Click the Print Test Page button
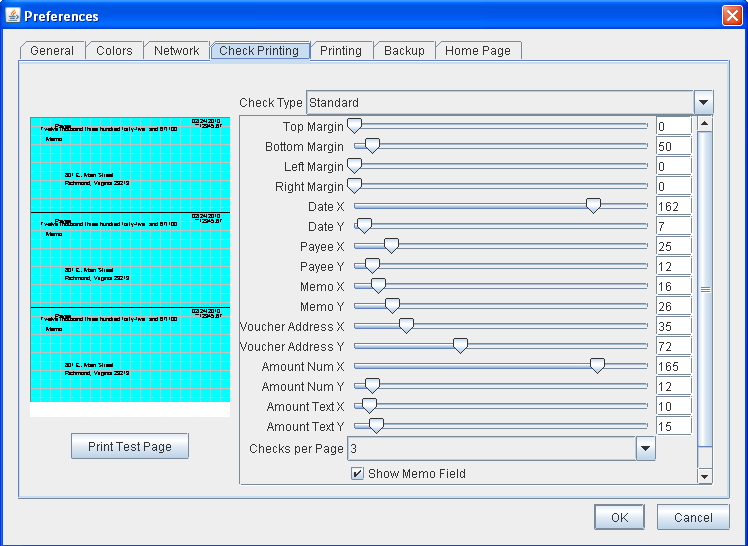Image resolution: width=748 pixels, height=546 pixels. point(130,446)
